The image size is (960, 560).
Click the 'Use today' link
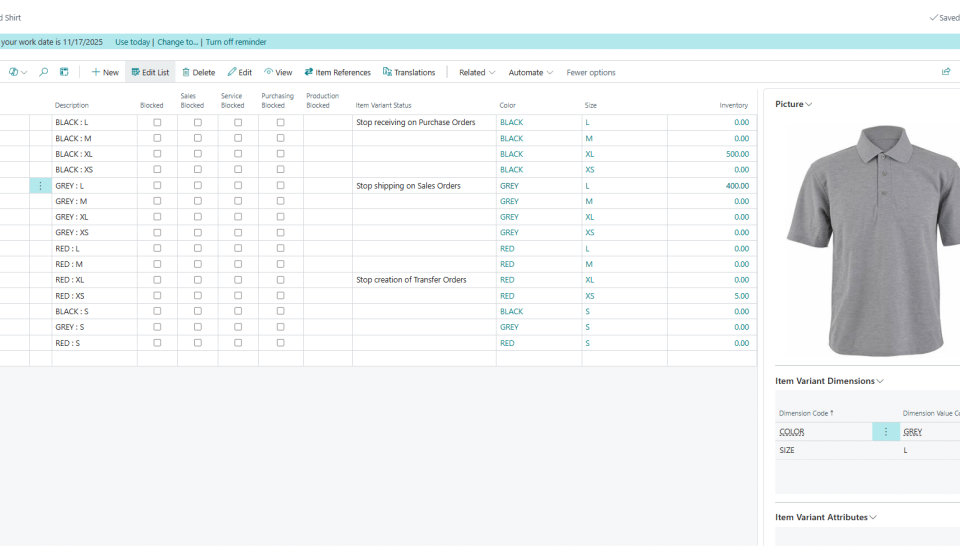click(132, 42)
